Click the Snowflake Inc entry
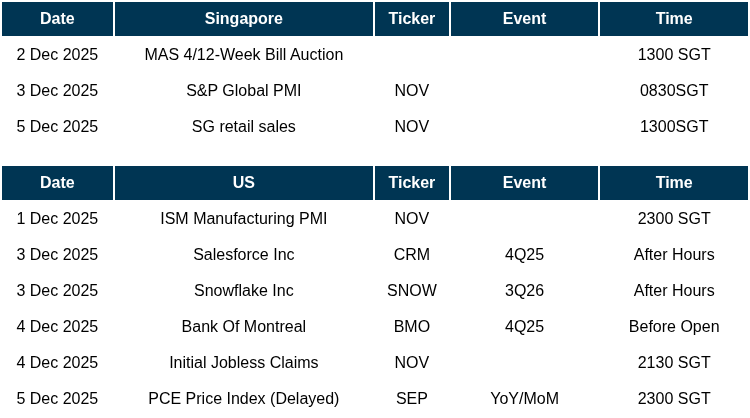 point(243,291)
